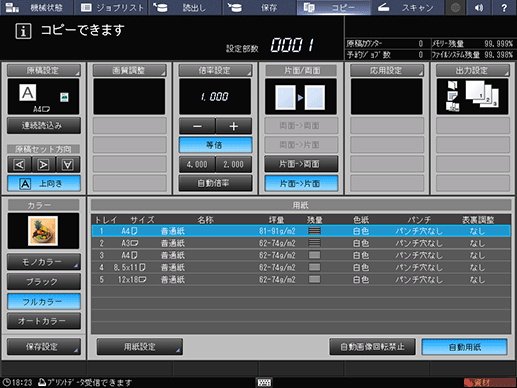The width and height of the screenshot is (517, 388).
Task: Select left-rotated original direction icon
Action: point(19,165)
